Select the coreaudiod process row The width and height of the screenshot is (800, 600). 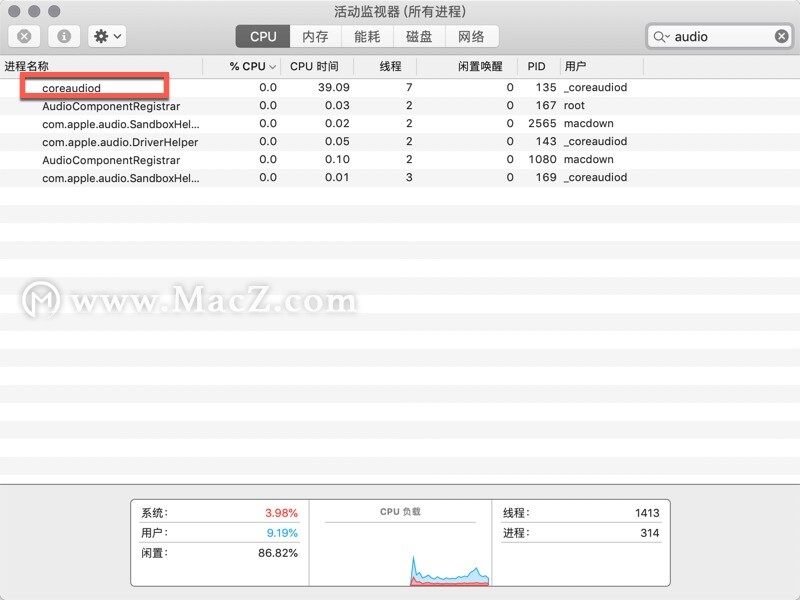tap(72, 87)
